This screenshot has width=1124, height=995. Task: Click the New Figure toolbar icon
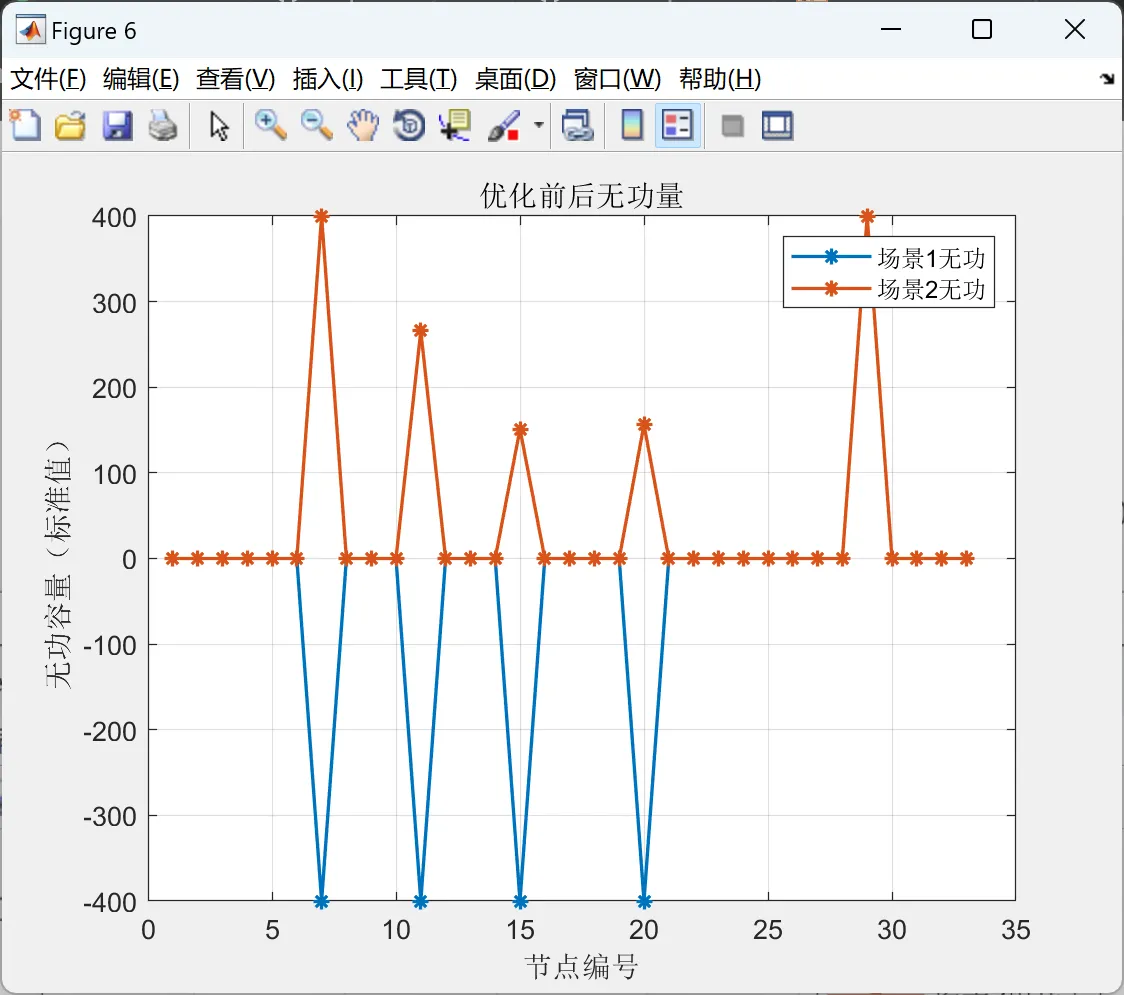point(25,125)
